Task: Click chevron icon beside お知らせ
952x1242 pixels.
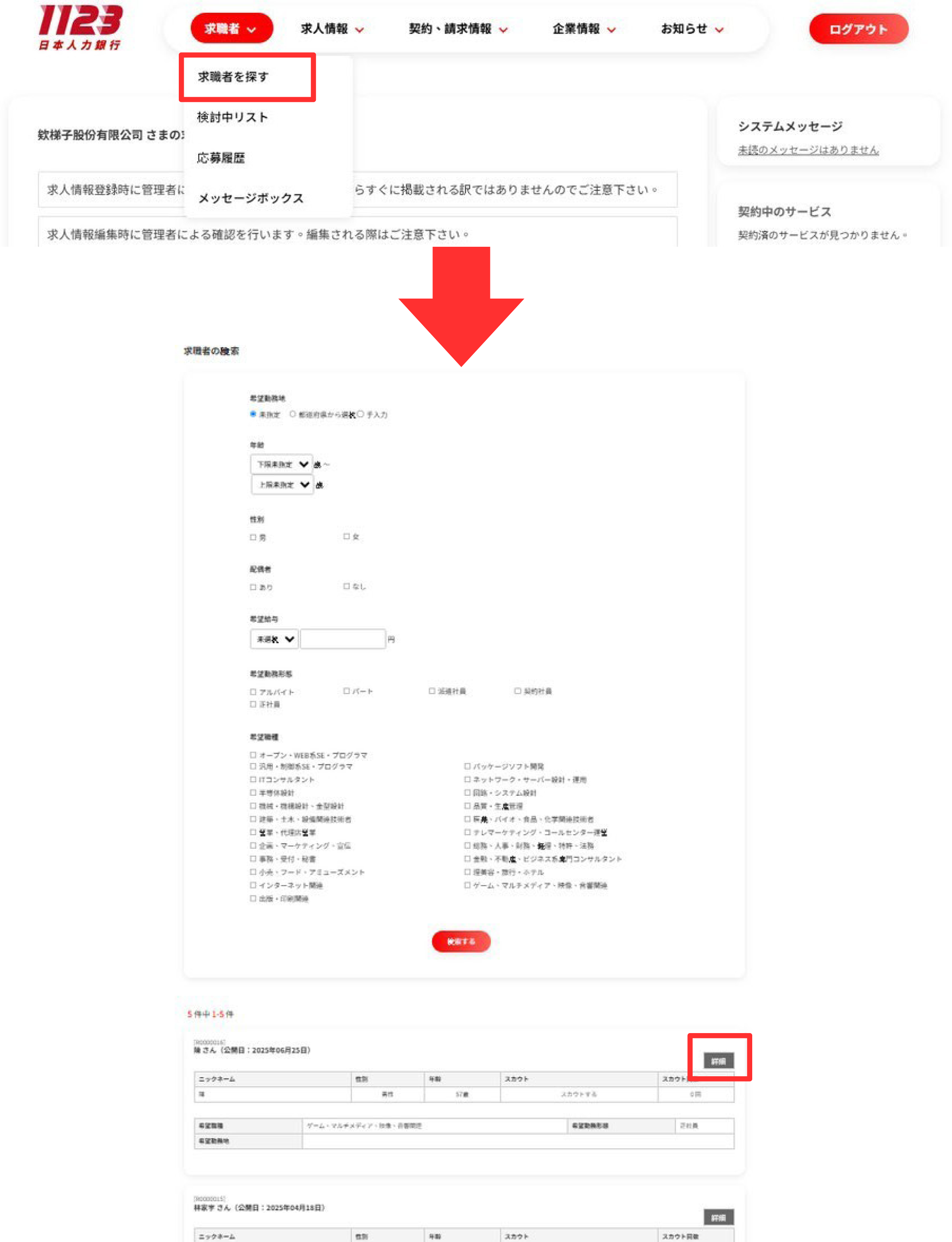Action: pos(719,30)
